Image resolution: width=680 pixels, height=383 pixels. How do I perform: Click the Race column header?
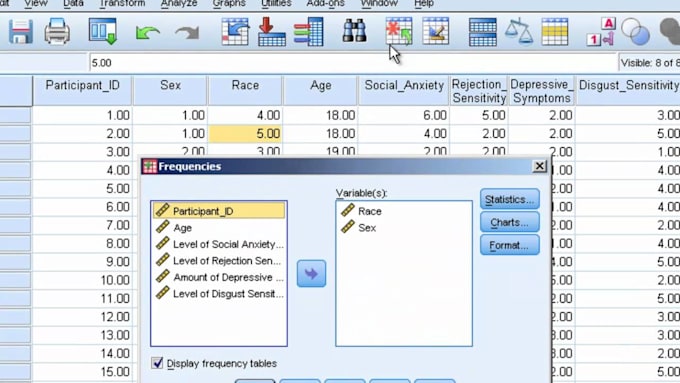245,91
